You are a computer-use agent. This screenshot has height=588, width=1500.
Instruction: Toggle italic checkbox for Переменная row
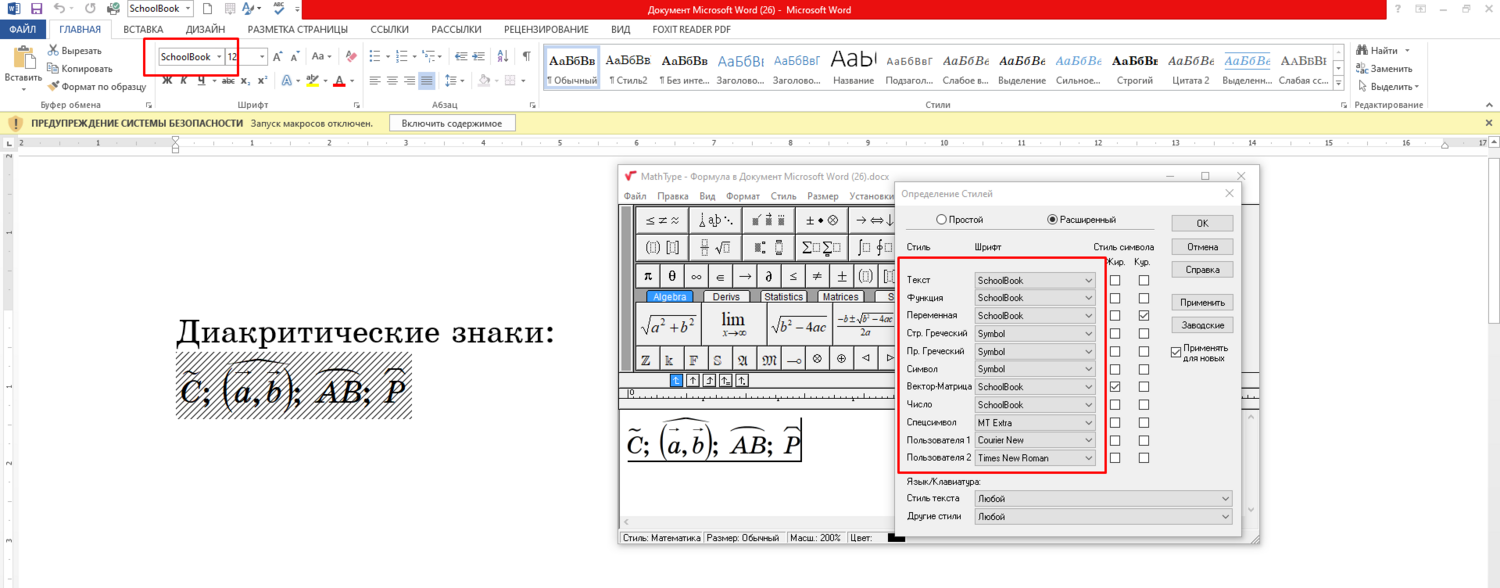pos(1143,316)
